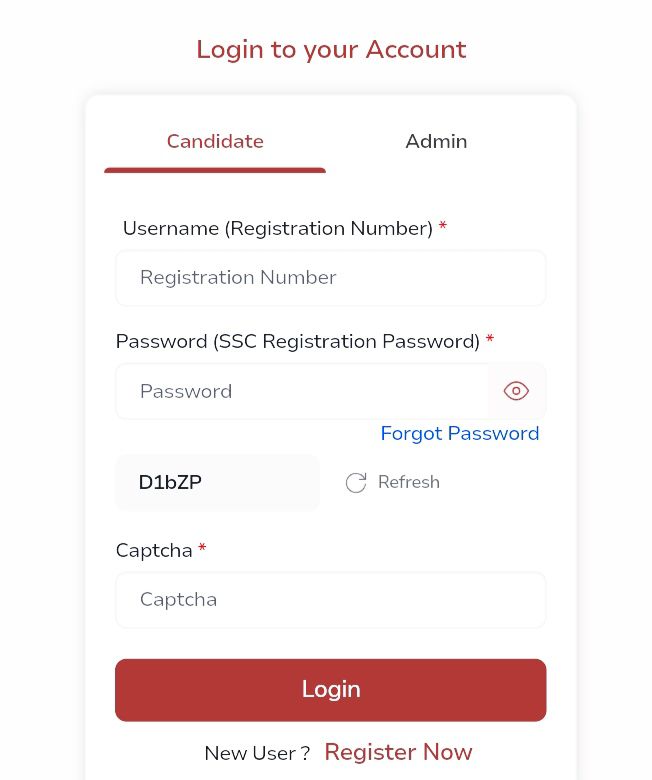Toggle password visibility with the eye icon
The width and height of the screenshot is (652, 780).
[x=516, y=391]
